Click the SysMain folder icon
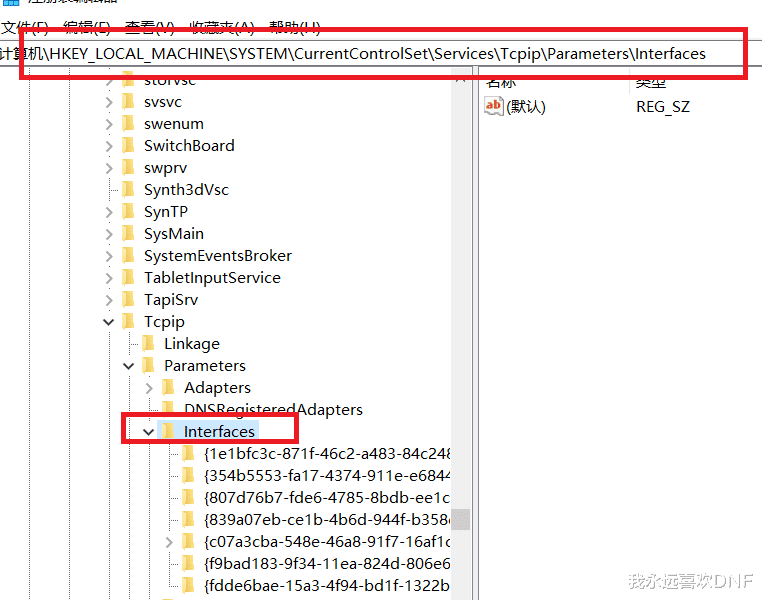Image resolution: width=762 pixels, height=600 pixels. pyautogui.click(x=129, y=234)
